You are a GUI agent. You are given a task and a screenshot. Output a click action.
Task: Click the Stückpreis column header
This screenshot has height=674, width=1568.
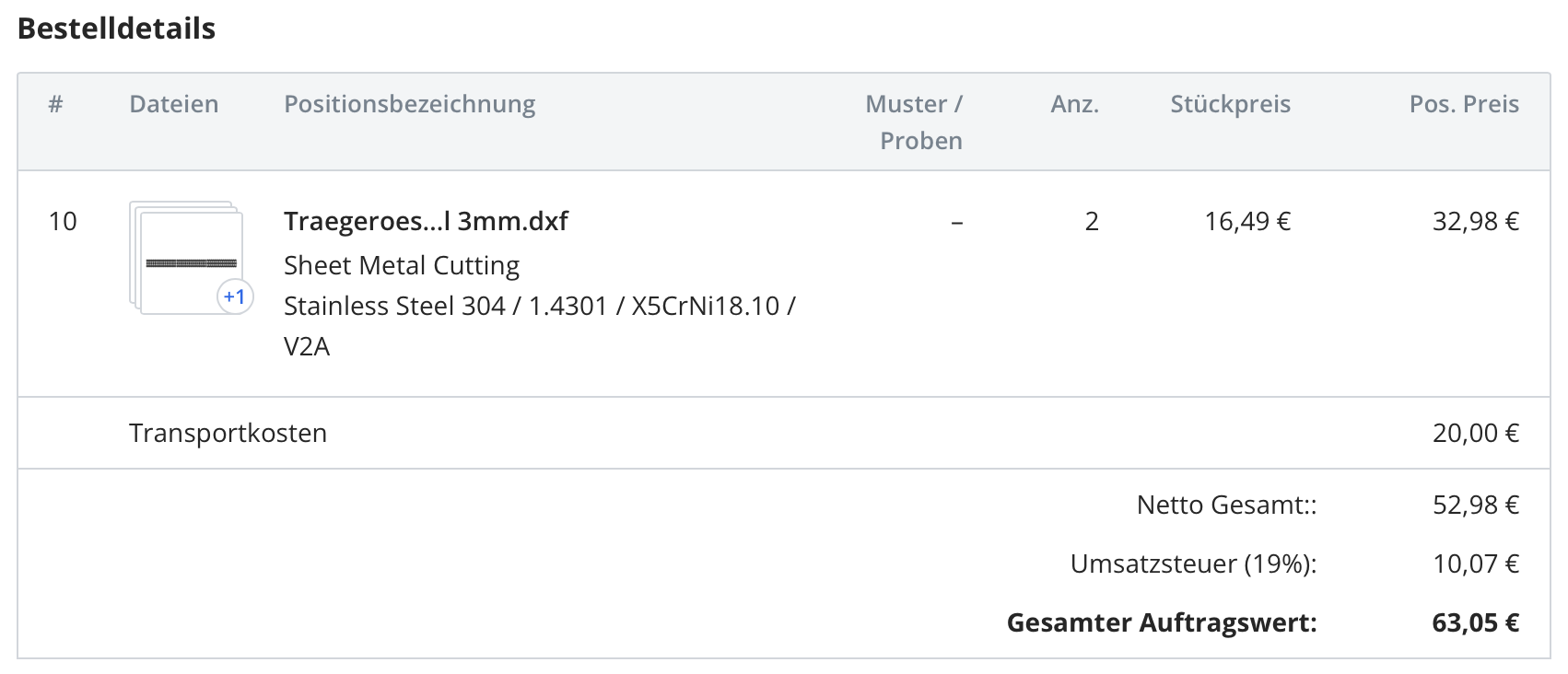tap(1230, 104)
